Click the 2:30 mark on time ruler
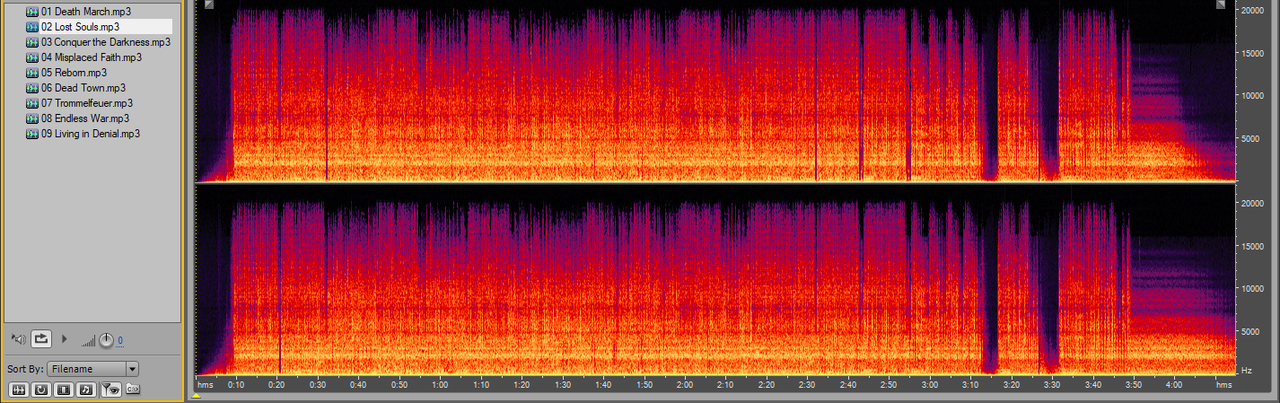 [807, 384]
